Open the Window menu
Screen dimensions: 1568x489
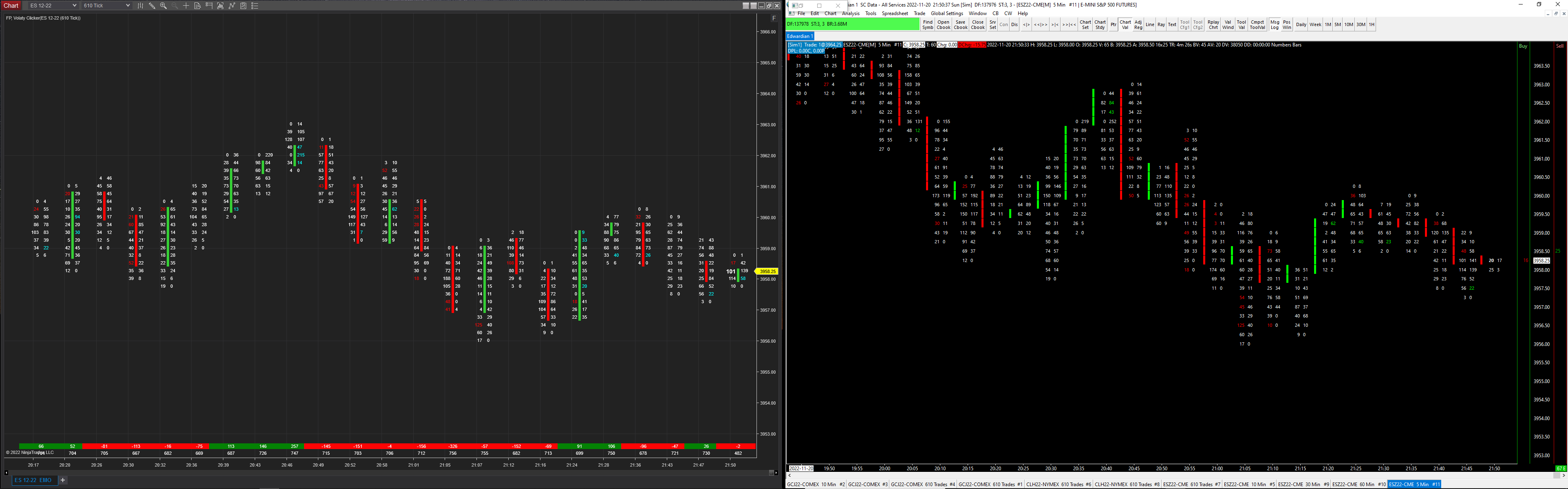(977, 13)
